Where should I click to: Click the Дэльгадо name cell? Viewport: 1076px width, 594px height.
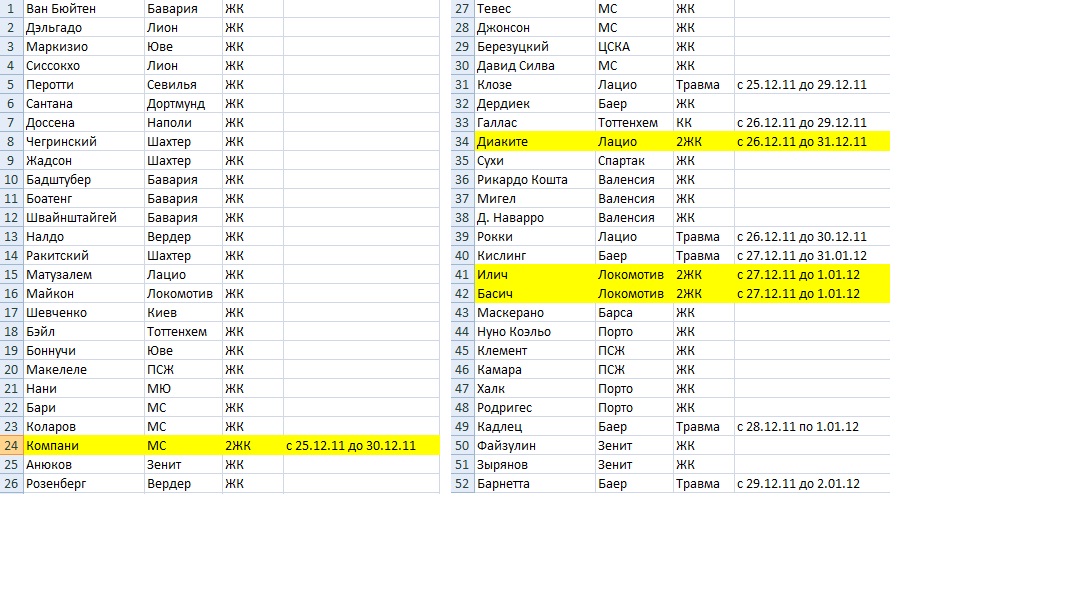(x=84, y=27)
